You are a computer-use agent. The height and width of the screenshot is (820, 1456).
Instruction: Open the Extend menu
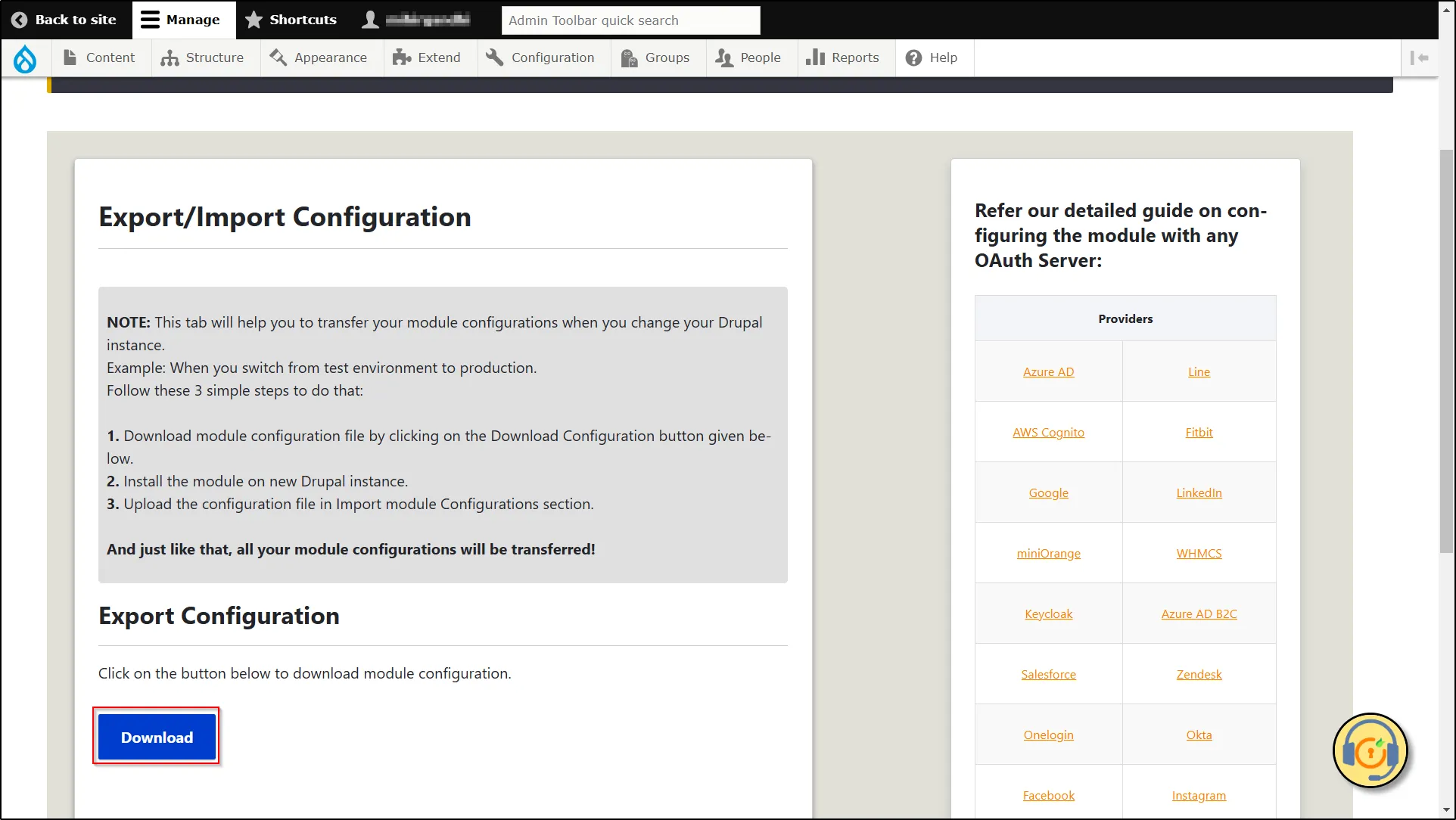[x=427, y=57]
